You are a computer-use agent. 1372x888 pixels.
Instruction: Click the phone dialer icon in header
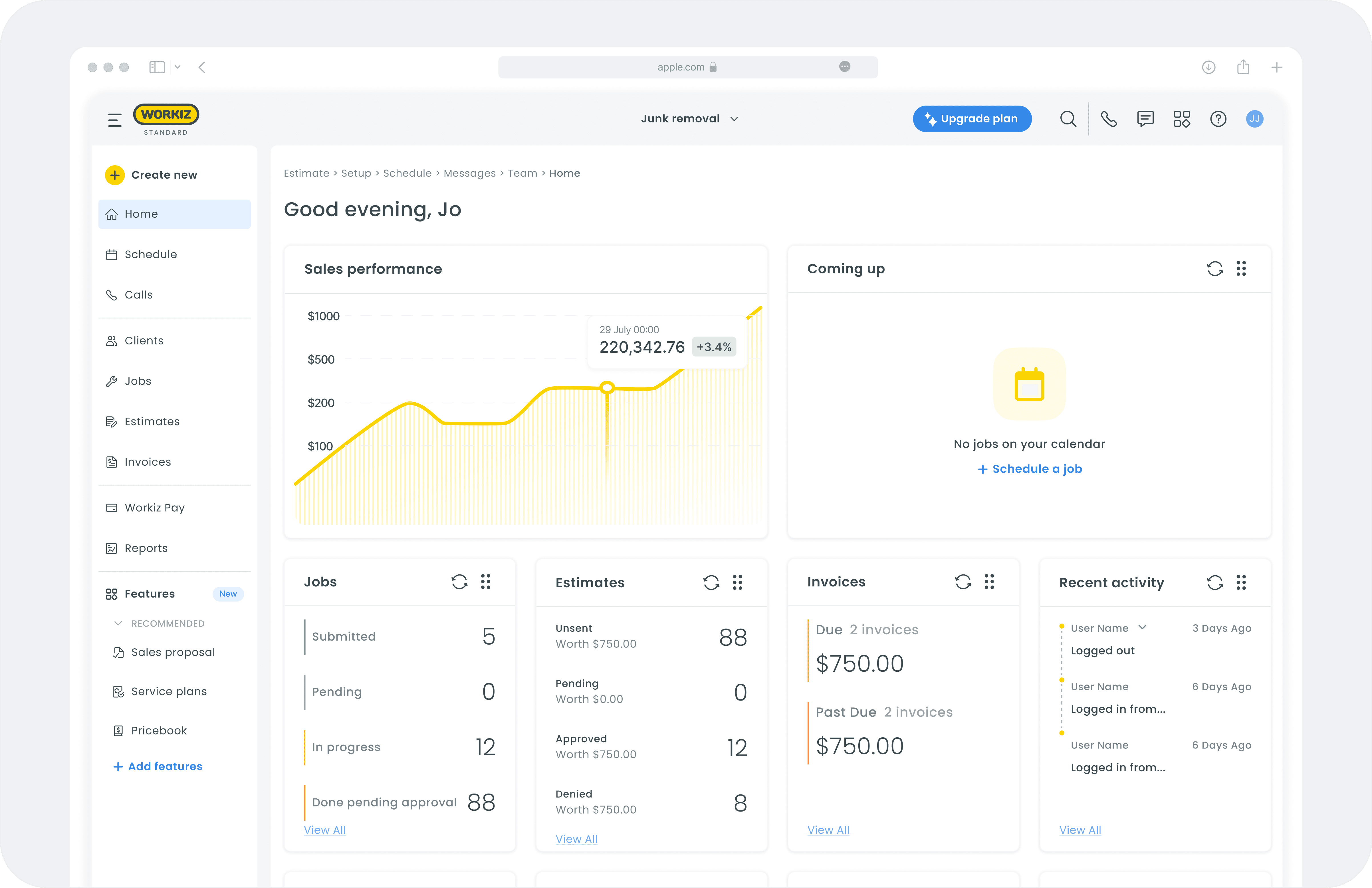(1109, 119)
